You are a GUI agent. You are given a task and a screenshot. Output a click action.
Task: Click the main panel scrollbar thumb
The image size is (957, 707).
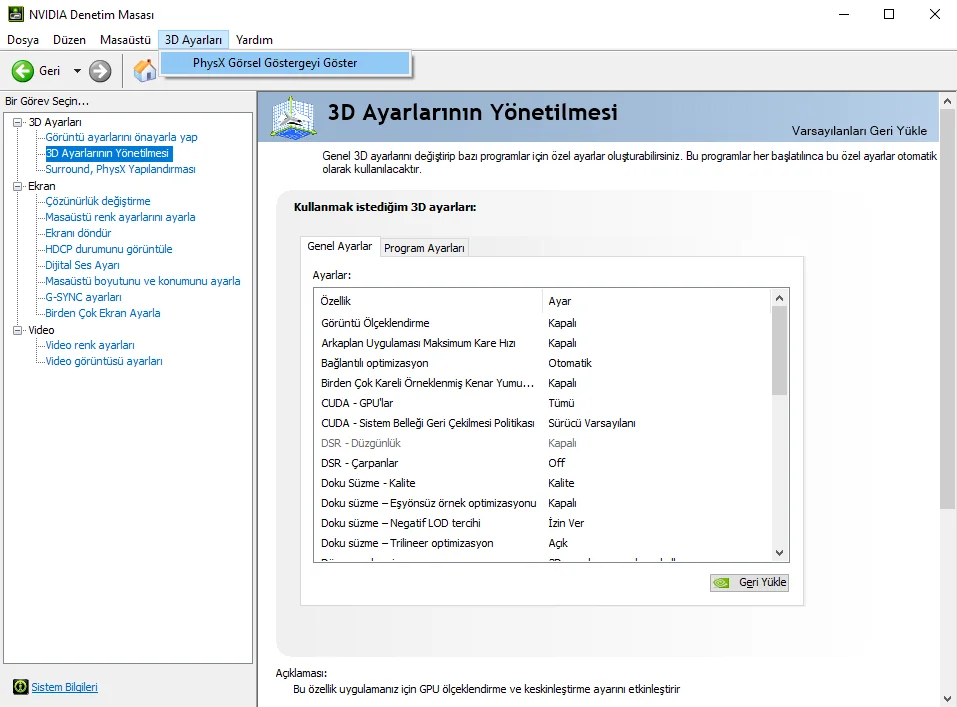coord(947,308)
